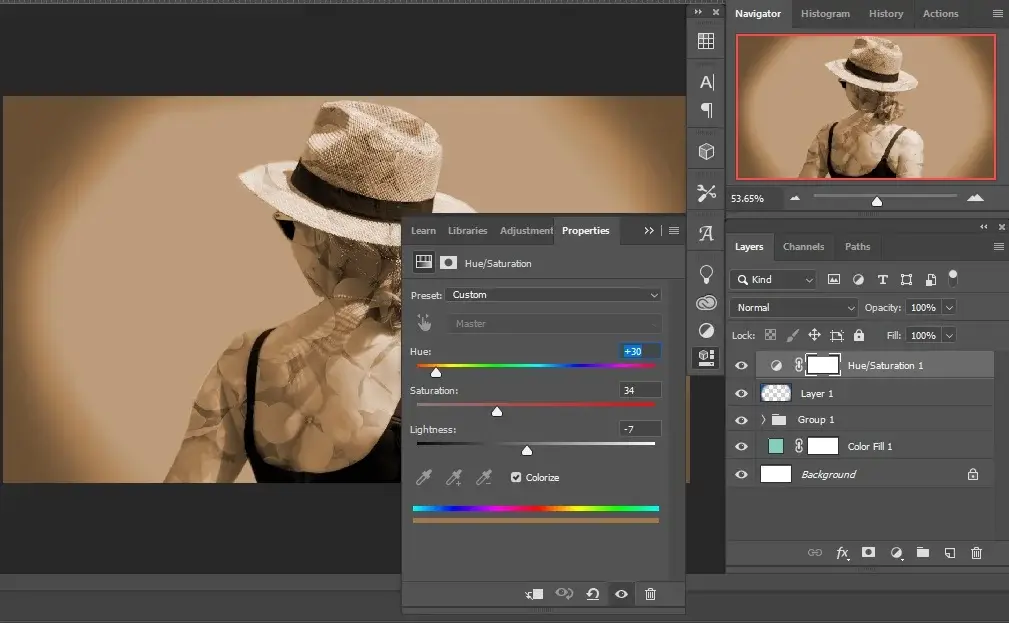This screenshot has width=1009, height=623.
Task: Open layer styles via the fx icon
Action: [842, 552]
